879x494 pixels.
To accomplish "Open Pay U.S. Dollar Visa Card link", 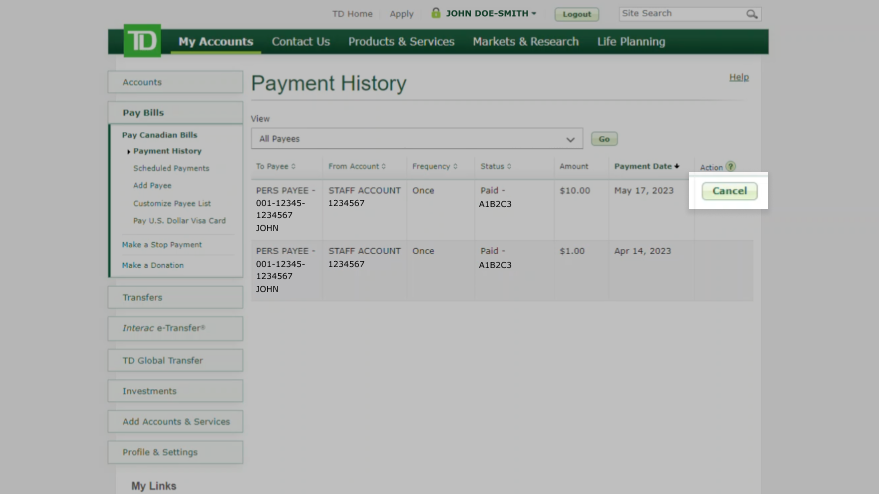I will (179, 221).
